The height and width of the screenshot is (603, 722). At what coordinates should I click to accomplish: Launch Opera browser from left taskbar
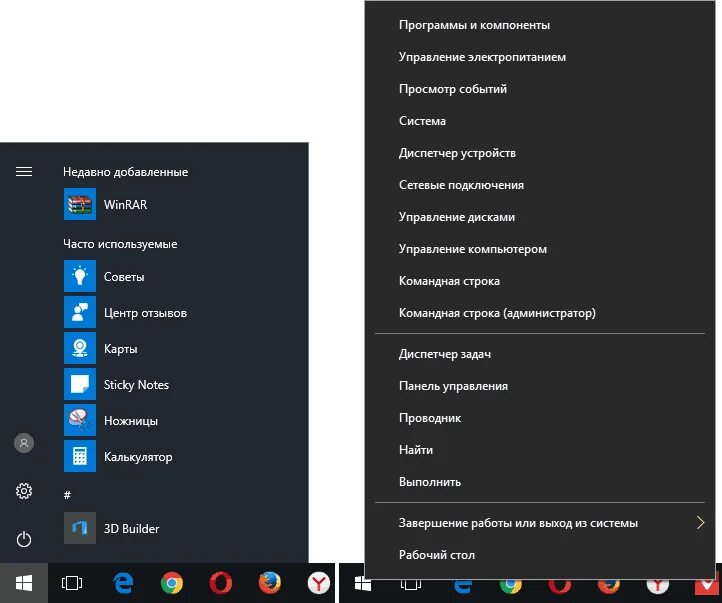pyautogui.click(x=221, y=583)
